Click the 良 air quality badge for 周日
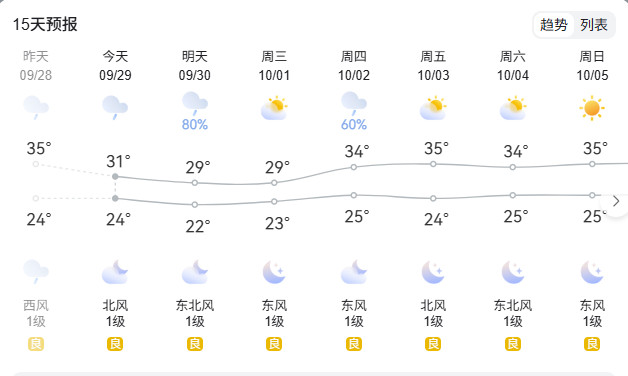The width and height of the screenshot is (628, 376). (592, 344)
